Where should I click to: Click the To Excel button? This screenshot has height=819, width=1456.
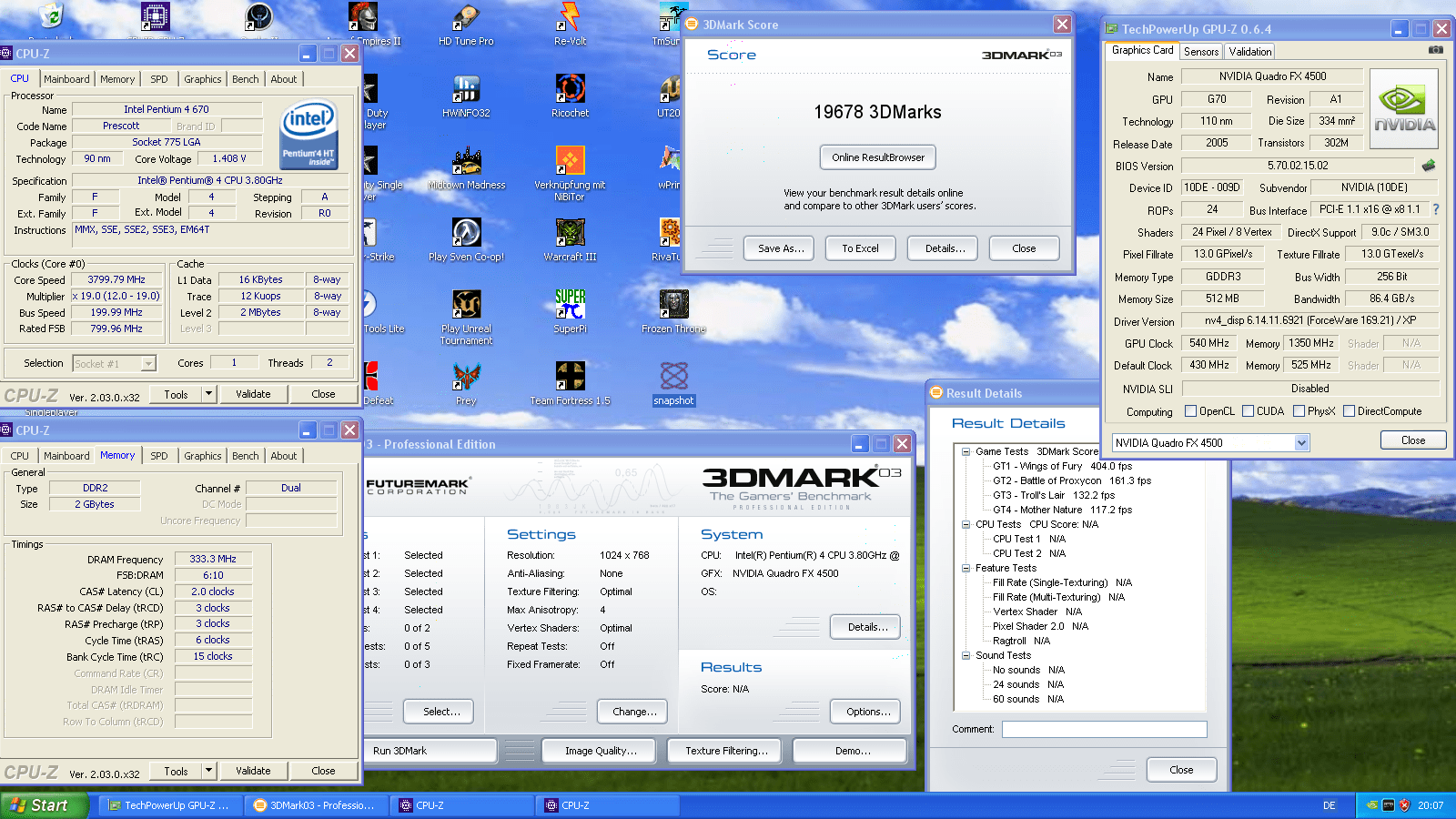860,248
